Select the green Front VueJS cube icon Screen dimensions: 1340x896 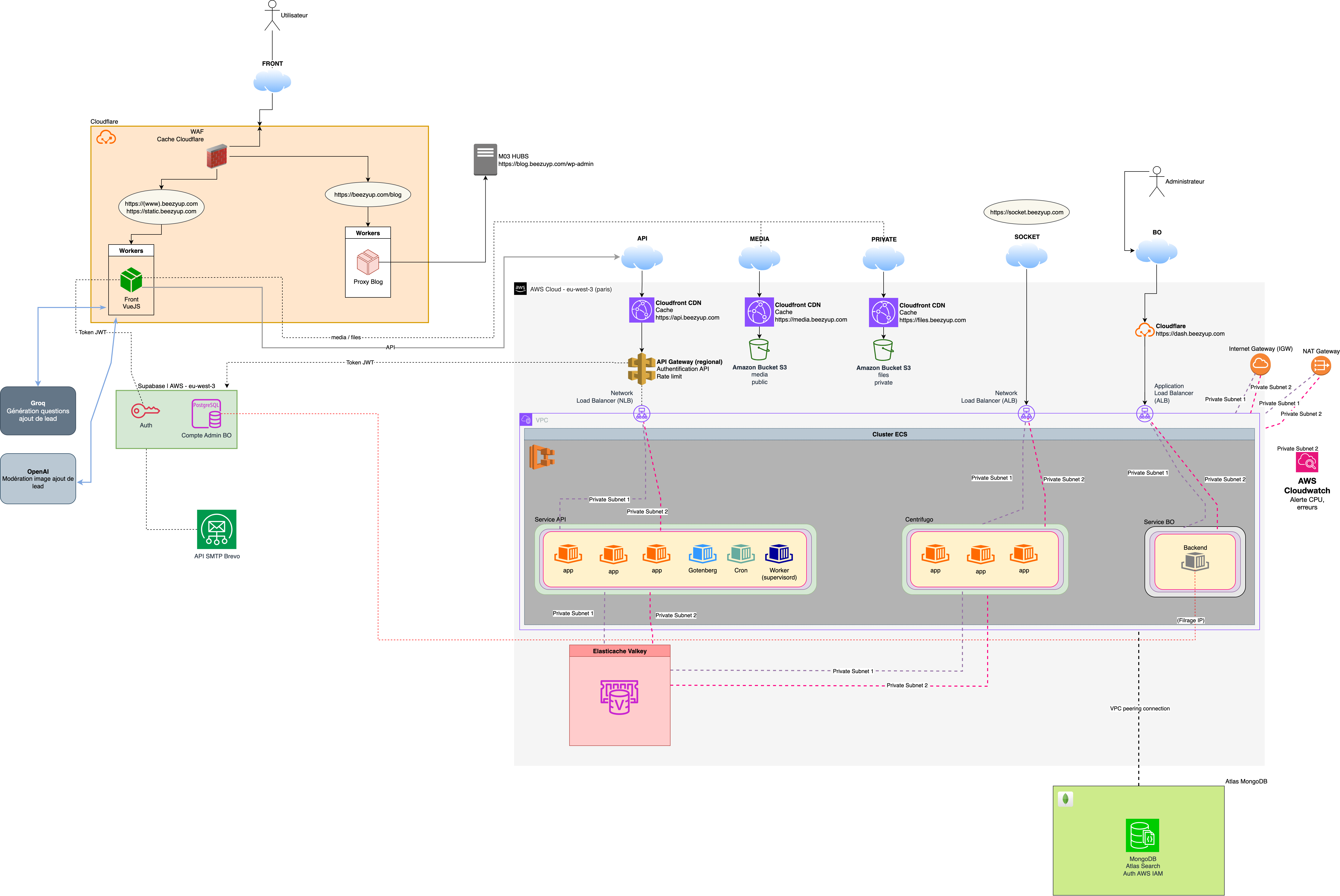point(131,280)
